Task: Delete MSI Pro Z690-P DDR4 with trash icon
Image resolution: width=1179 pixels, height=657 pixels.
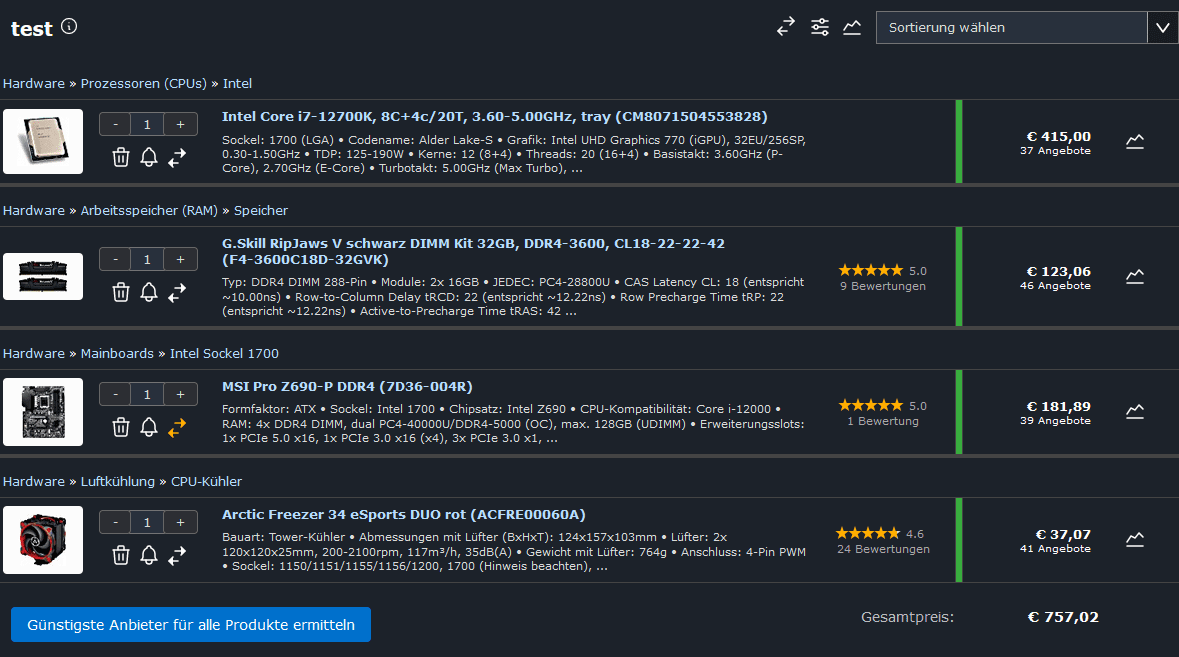Action: click(120, 427)
